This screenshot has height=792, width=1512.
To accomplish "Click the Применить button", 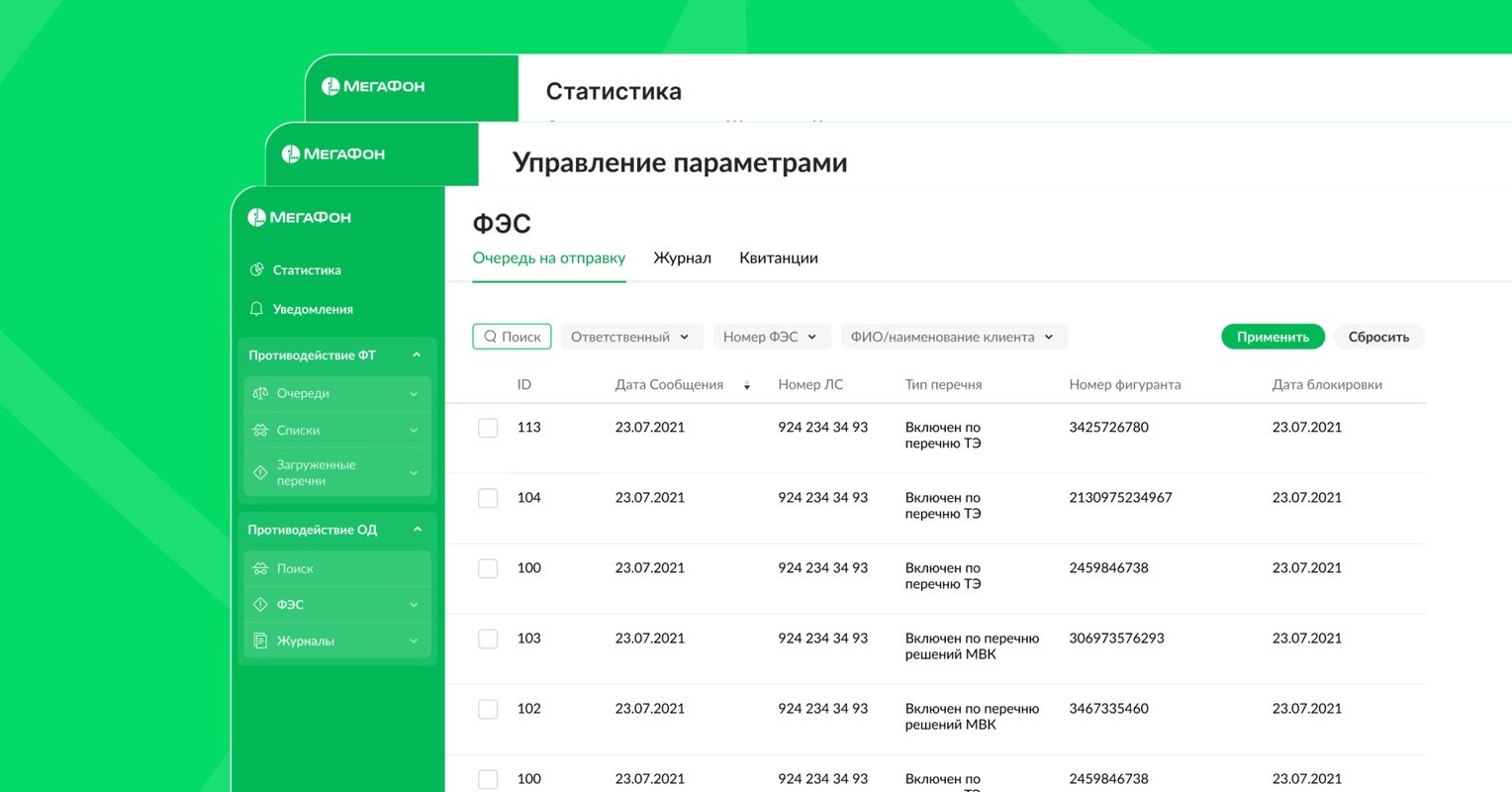I will click(x=1273, y=337).
